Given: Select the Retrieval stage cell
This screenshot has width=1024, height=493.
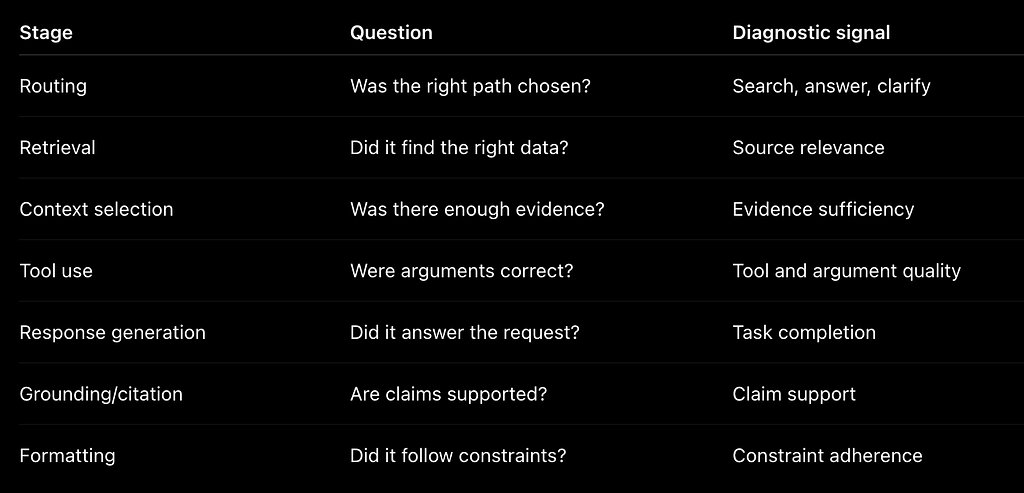Looking at the screenshot, I should pos(57,148).
